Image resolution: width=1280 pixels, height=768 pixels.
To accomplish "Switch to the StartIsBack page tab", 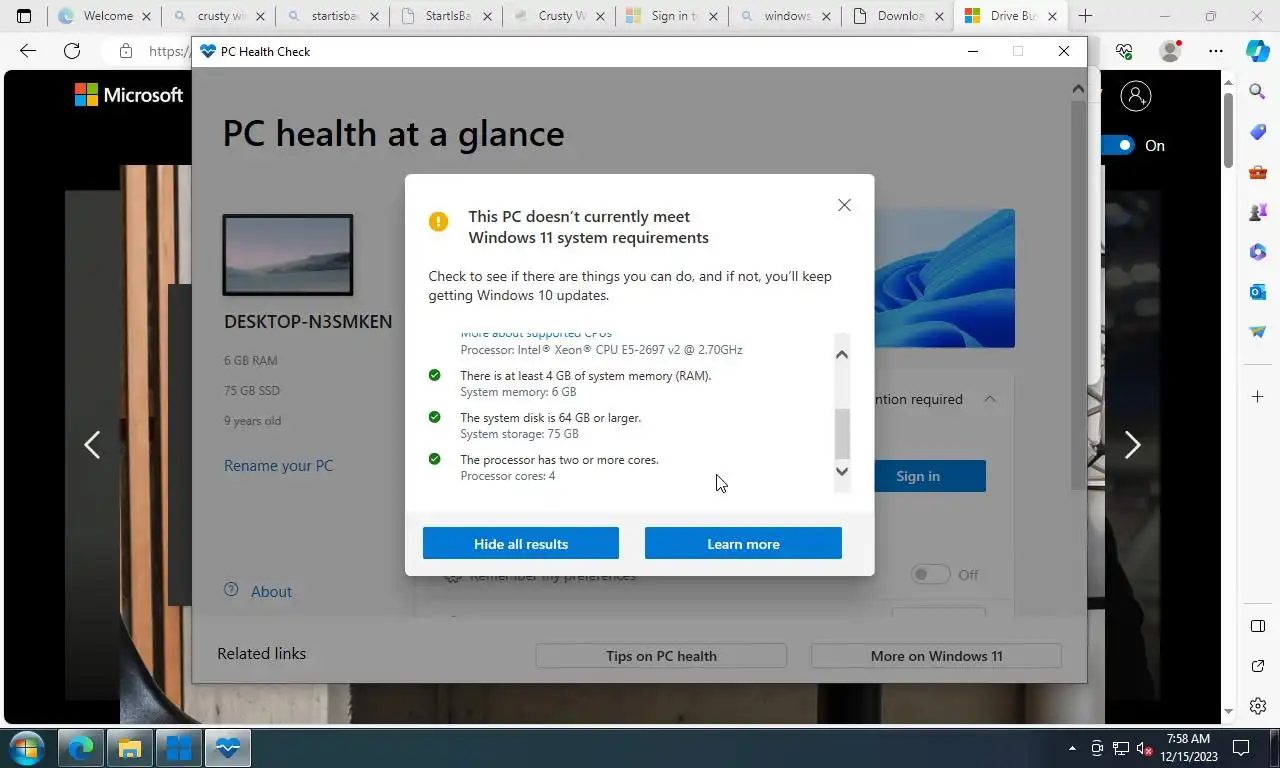I will (x=448, y=16).
